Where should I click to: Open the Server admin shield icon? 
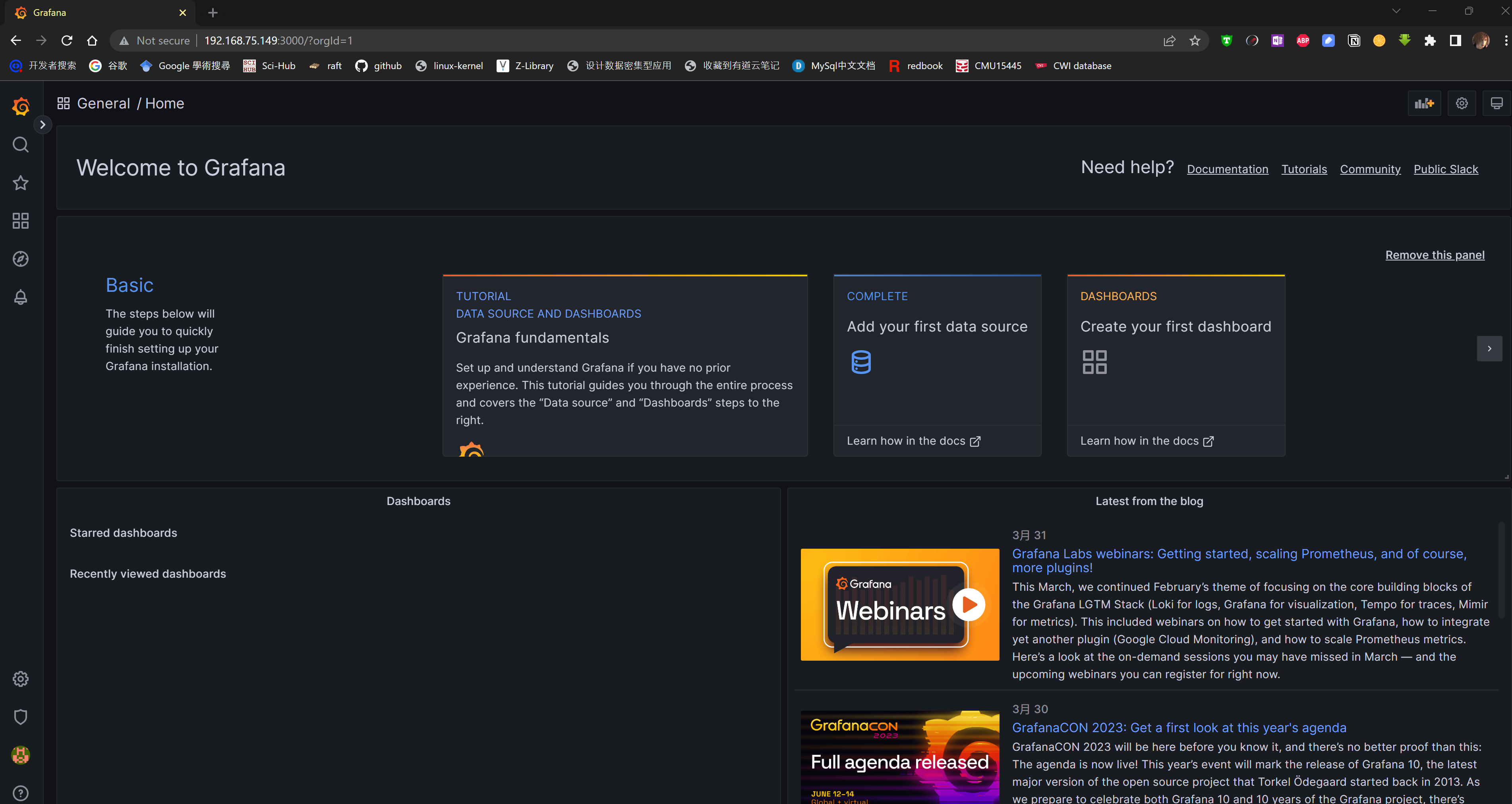21,717
